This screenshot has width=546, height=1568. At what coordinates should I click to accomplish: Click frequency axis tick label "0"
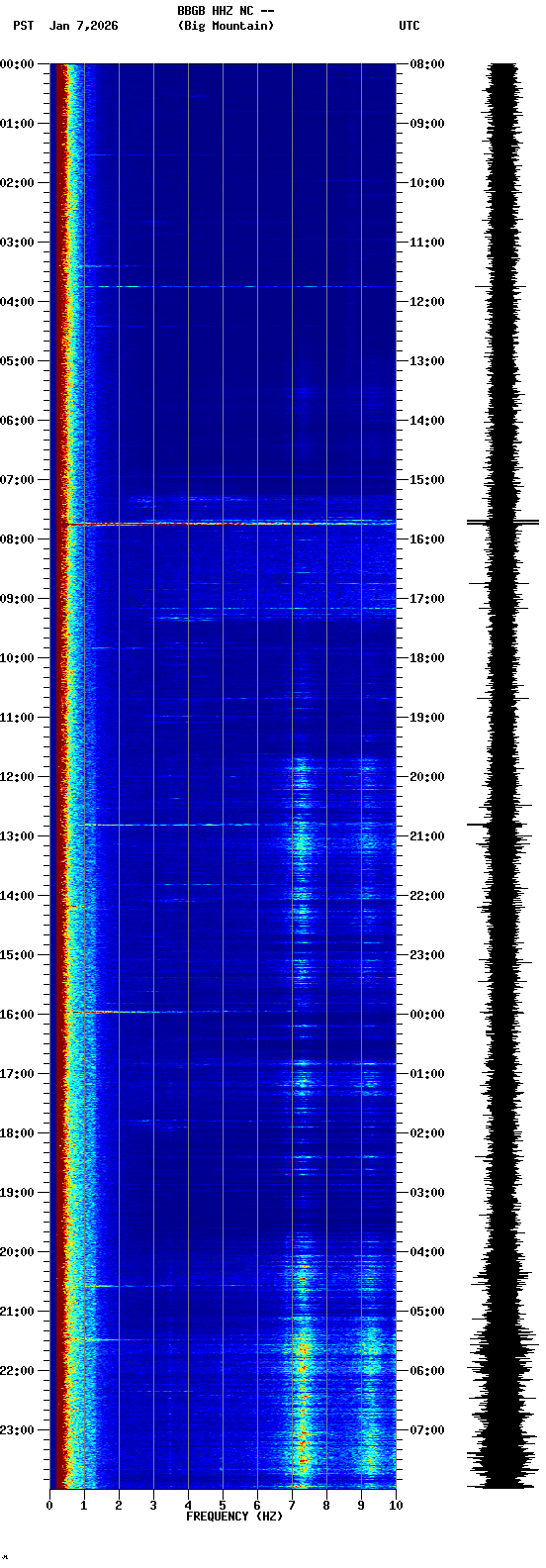49,1506
